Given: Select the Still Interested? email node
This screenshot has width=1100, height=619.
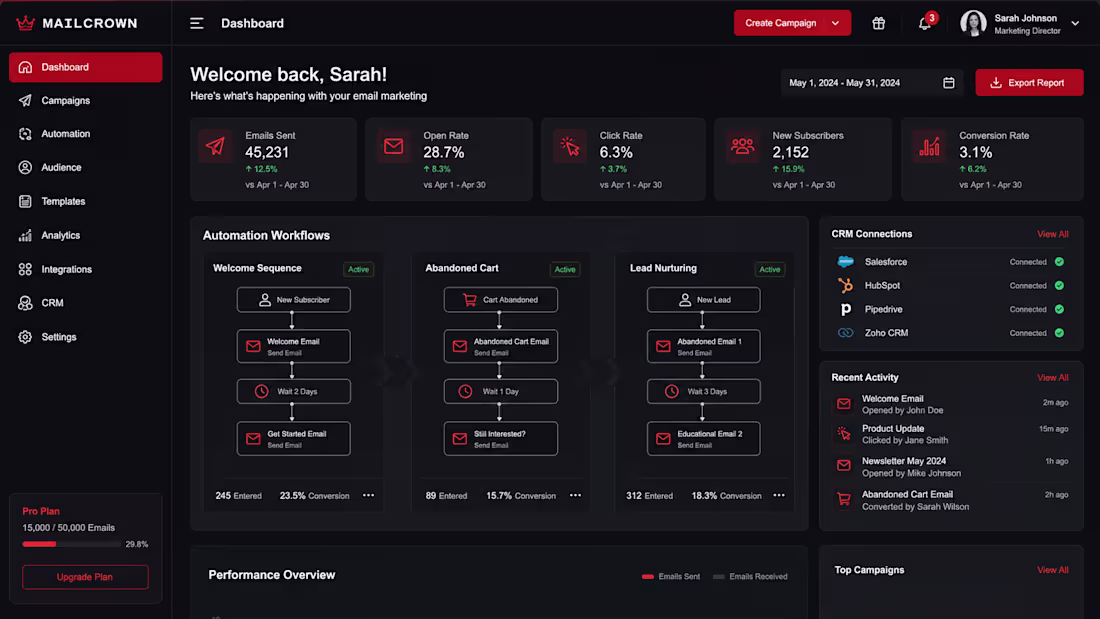Looking at the screenshot, I should coord(501,439).
